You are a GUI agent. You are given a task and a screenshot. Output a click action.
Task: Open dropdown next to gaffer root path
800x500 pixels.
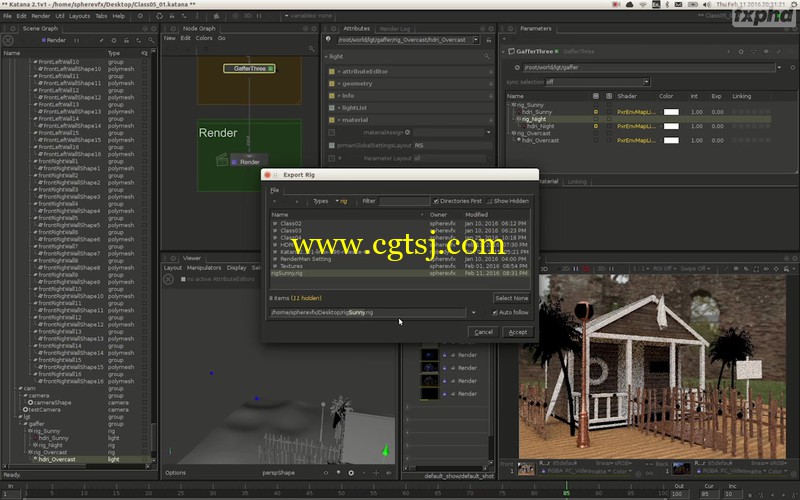point(779,67)
